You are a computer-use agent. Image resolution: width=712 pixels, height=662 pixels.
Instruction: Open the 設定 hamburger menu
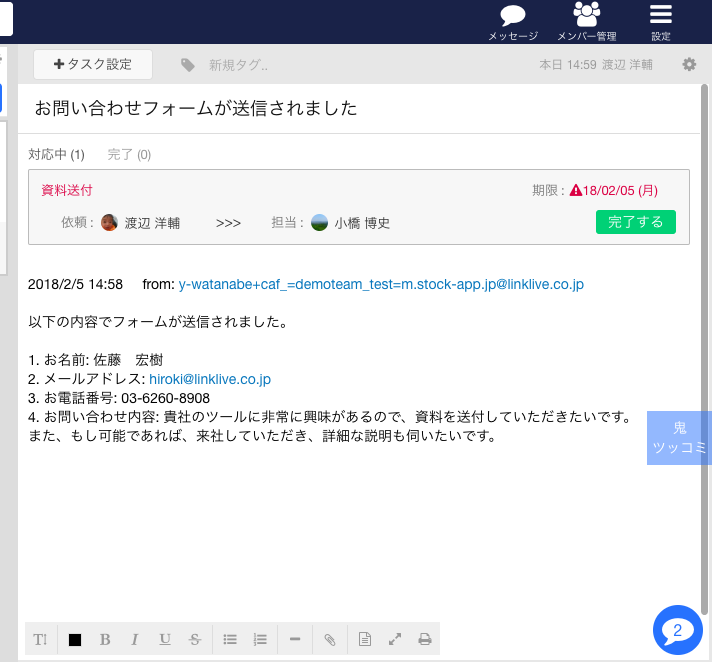[x=661, y=14]
